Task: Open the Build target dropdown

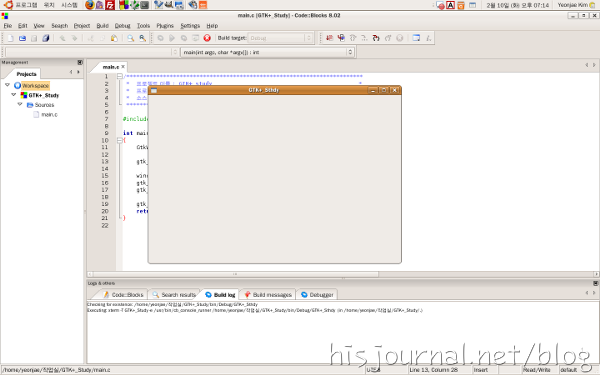Action: pos(280,38)
